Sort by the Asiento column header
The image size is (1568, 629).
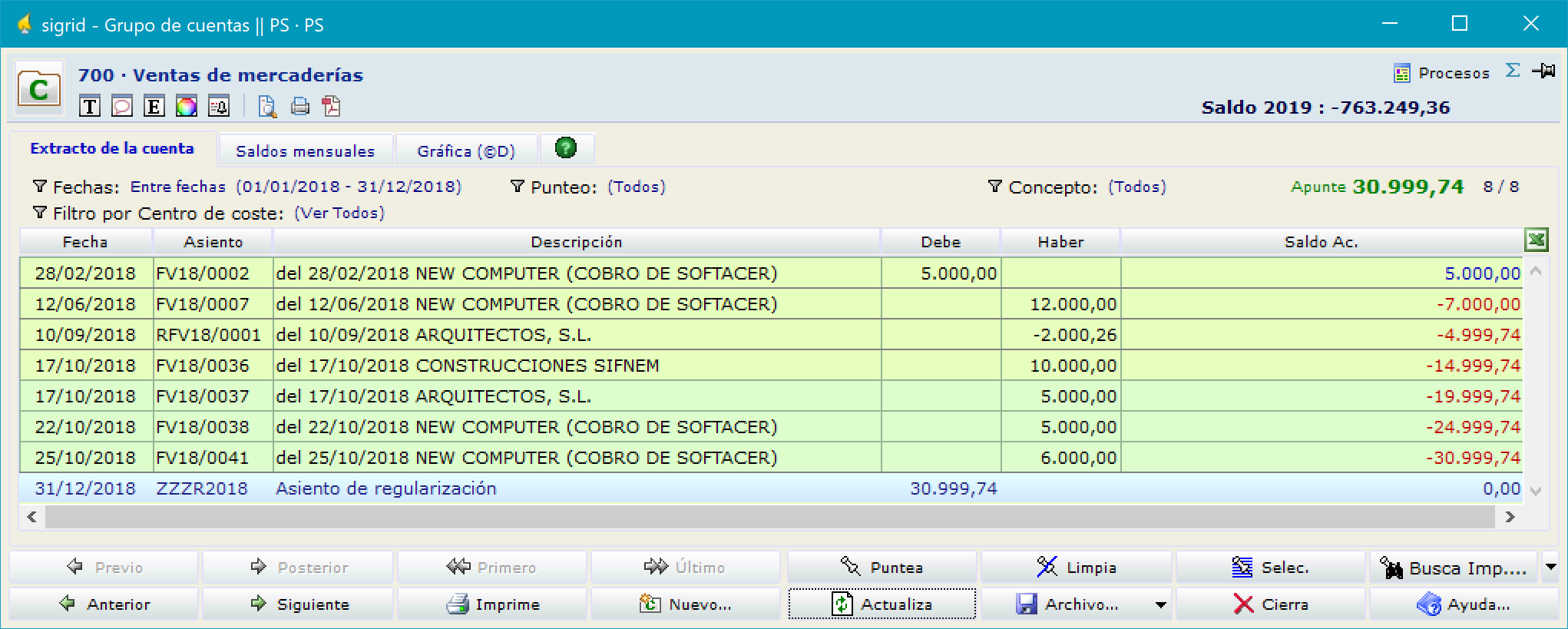point(213,242)
